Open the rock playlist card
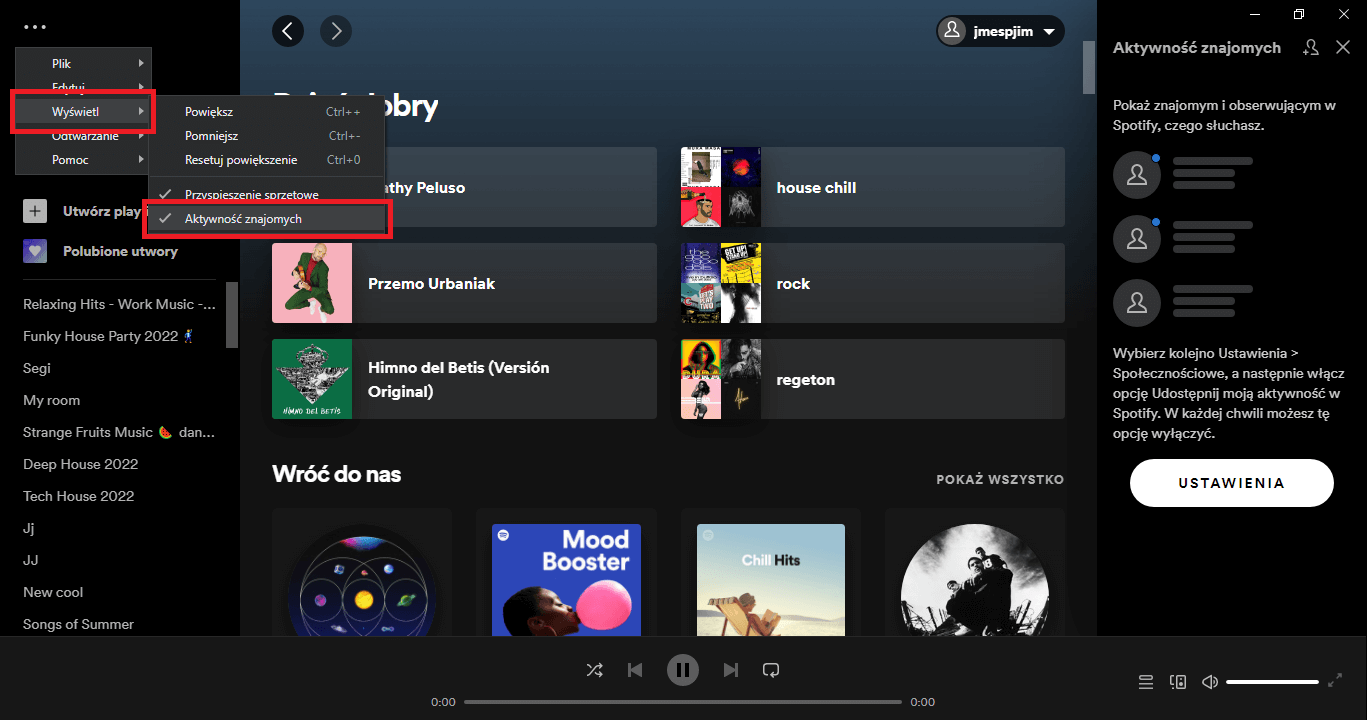This screenshot has width=1367, height=720. [x=873, y=283]
